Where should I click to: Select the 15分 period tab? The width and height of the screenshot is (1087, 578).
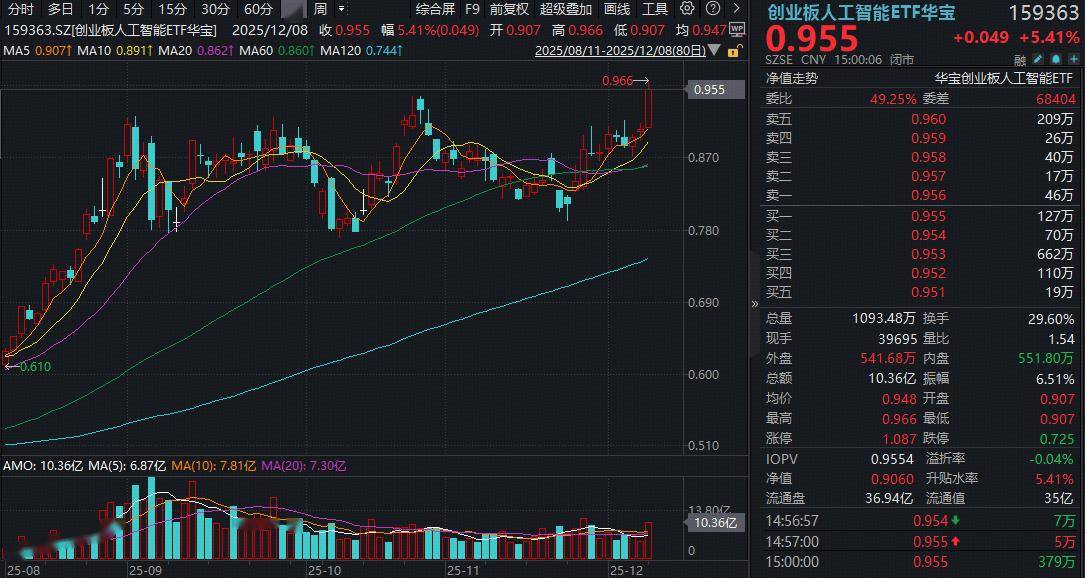coord(172,9)
